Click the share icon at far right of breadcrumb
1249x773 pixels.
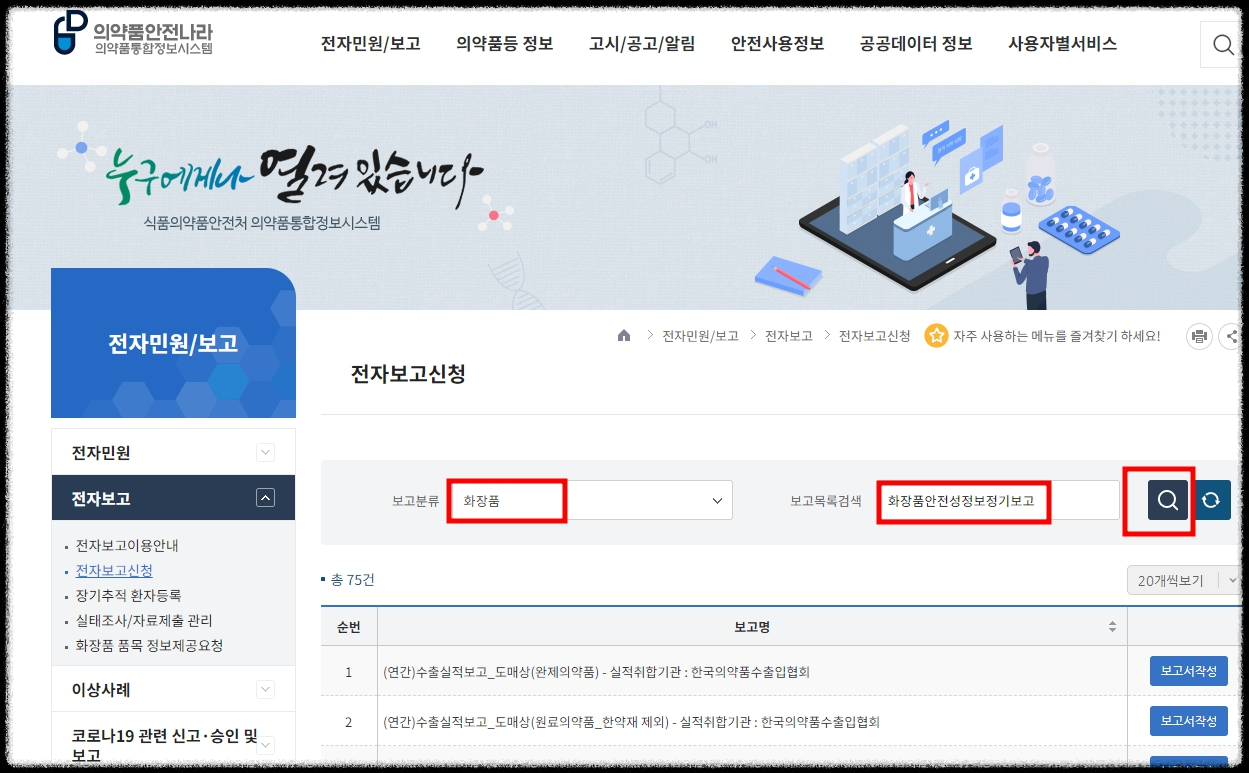coord(1232,336)
